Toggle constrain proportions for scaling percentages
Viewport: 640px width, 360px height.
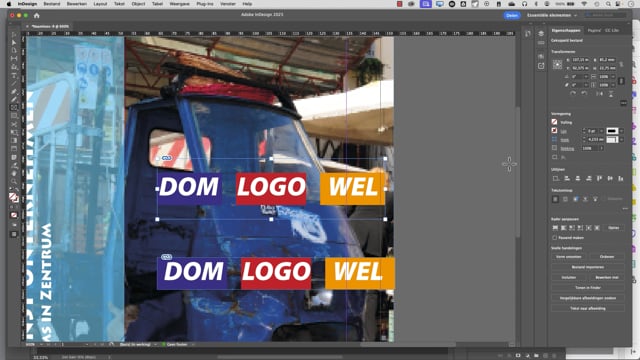click(x=621, y=81)
